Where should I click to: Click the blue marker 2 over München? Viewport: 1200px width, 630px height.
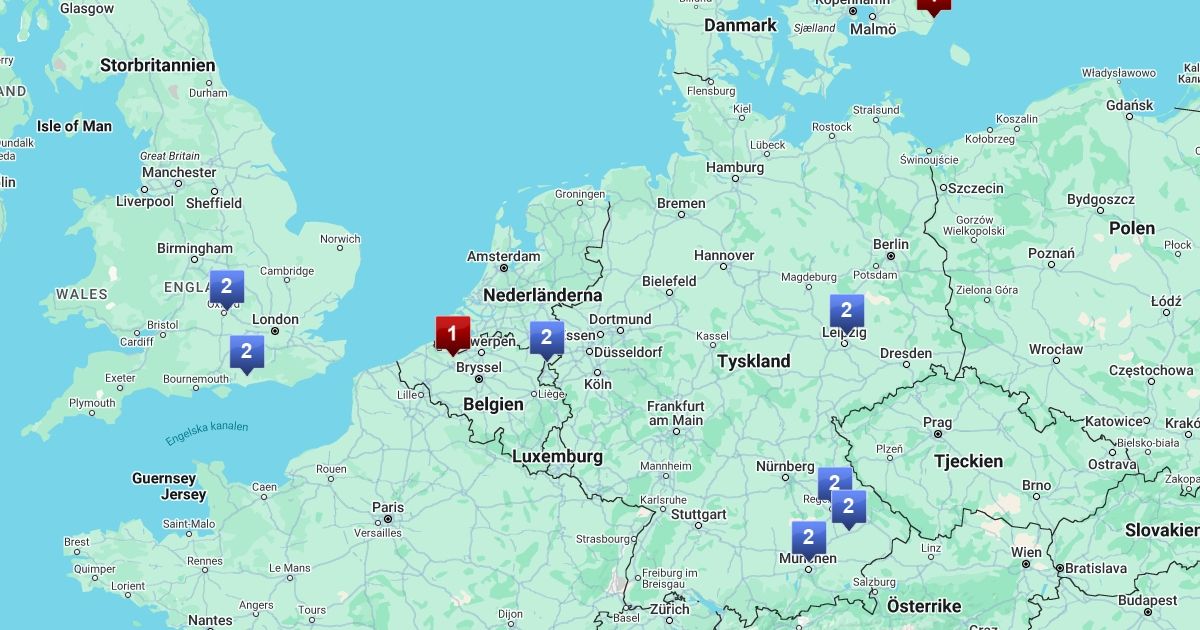808,539
